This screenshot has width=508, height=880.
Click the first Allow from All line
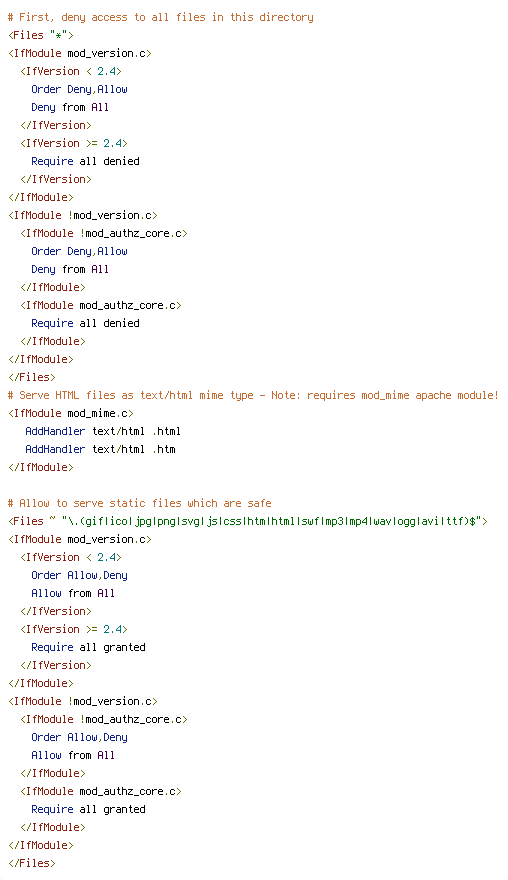(x=73, y=593)
